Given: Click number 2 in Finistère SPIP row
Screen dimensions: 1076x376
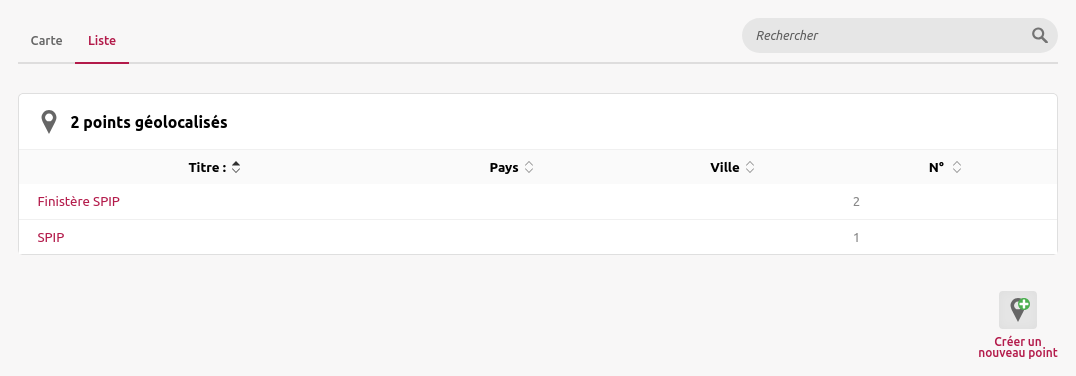Looking at the screenshot, I should pyautogui.click(x=856, y=202).
